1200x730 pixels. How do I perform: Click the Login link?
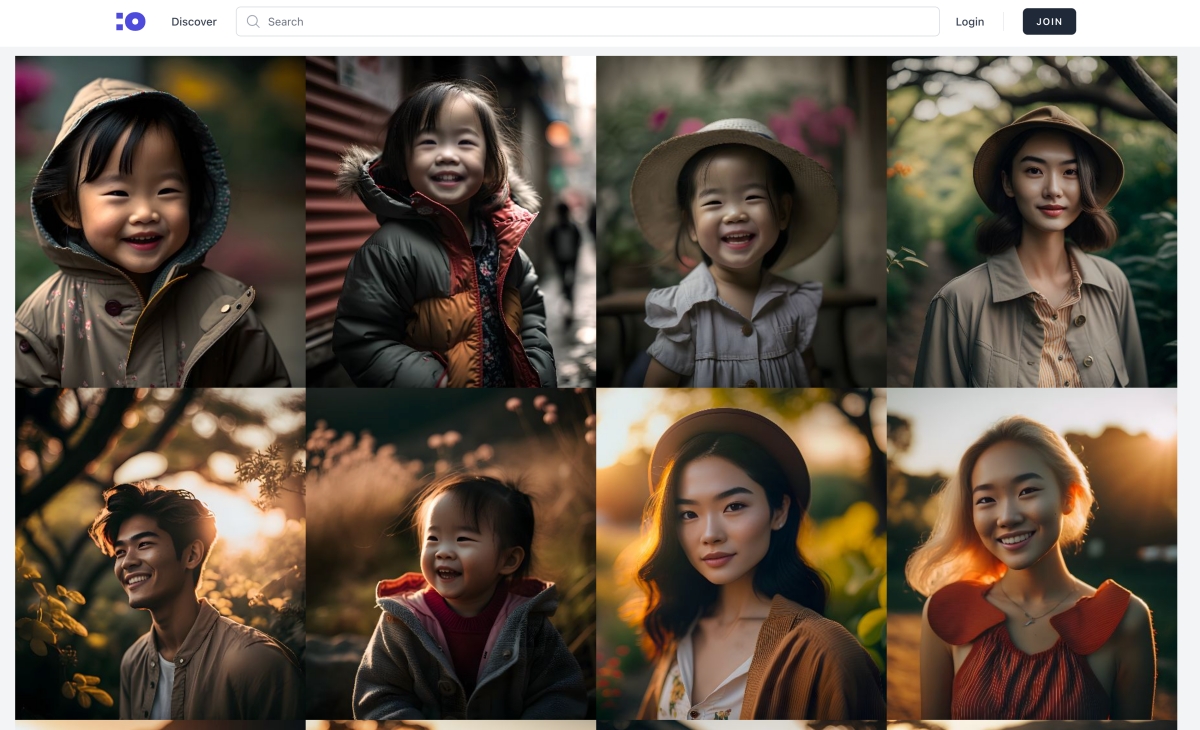970,21
